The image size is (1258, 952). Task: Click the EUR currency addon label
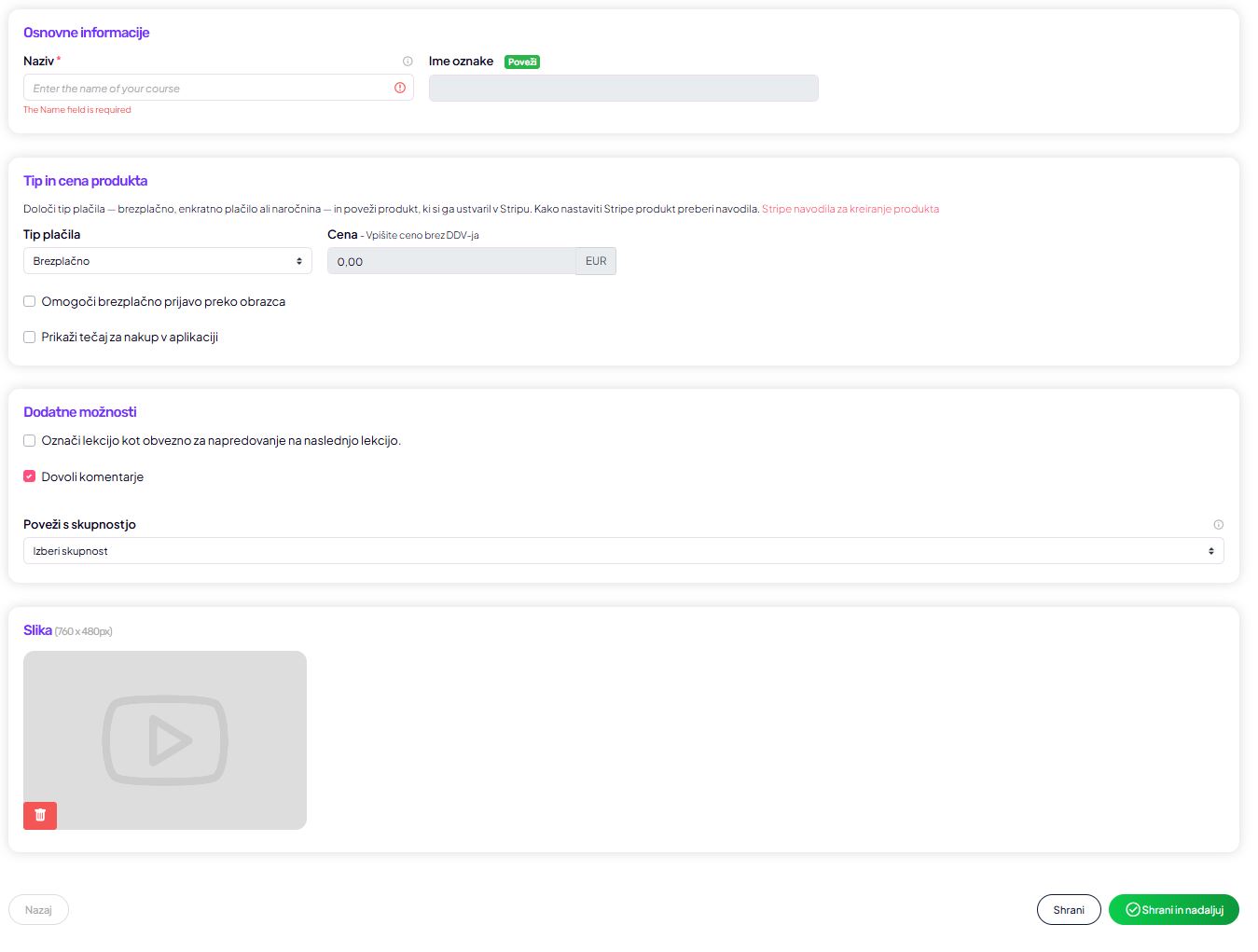pyautogui.click(x=596, y=262)
